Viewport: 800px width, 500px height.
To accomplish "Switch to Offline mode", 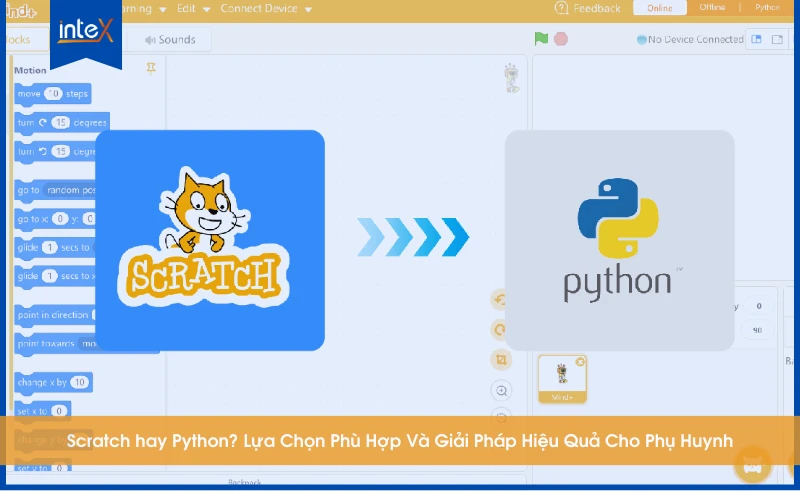I will point(712,7).
